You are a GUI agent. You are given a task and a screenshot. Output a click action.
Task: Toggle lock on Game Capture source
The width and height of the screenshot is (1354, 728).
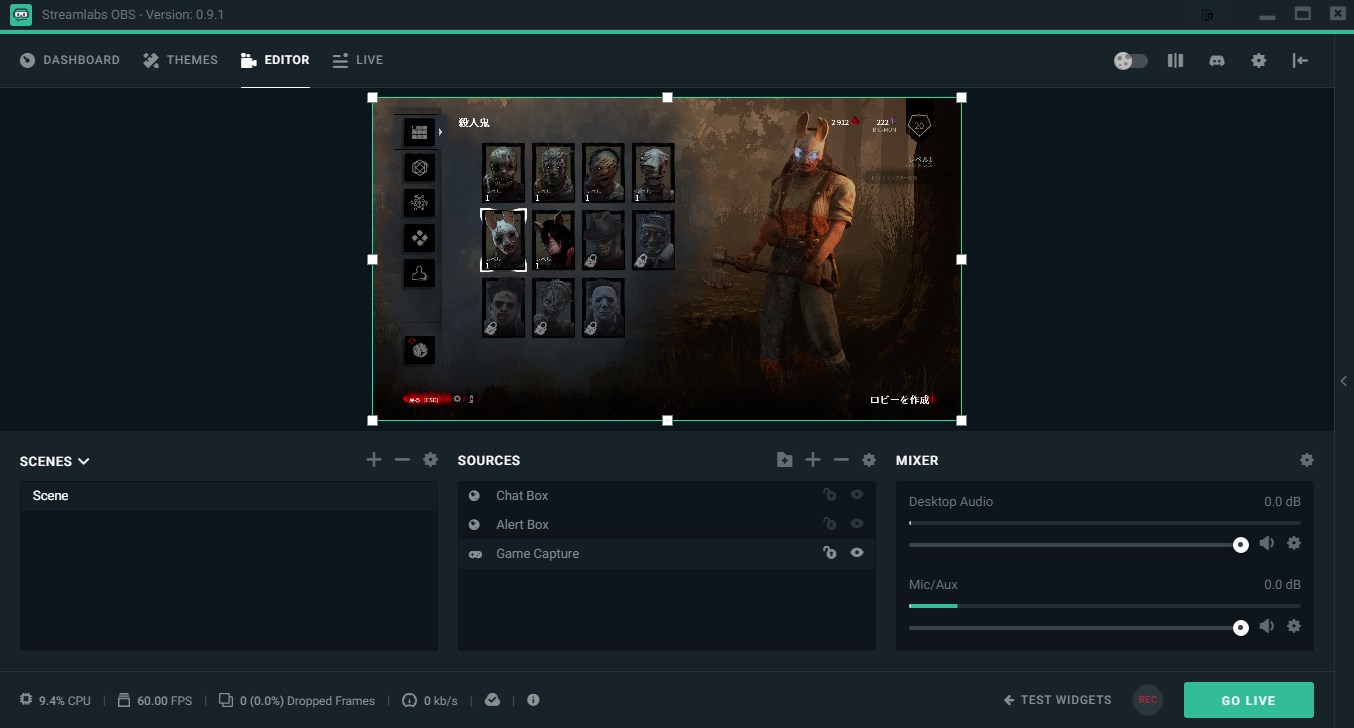829,553
